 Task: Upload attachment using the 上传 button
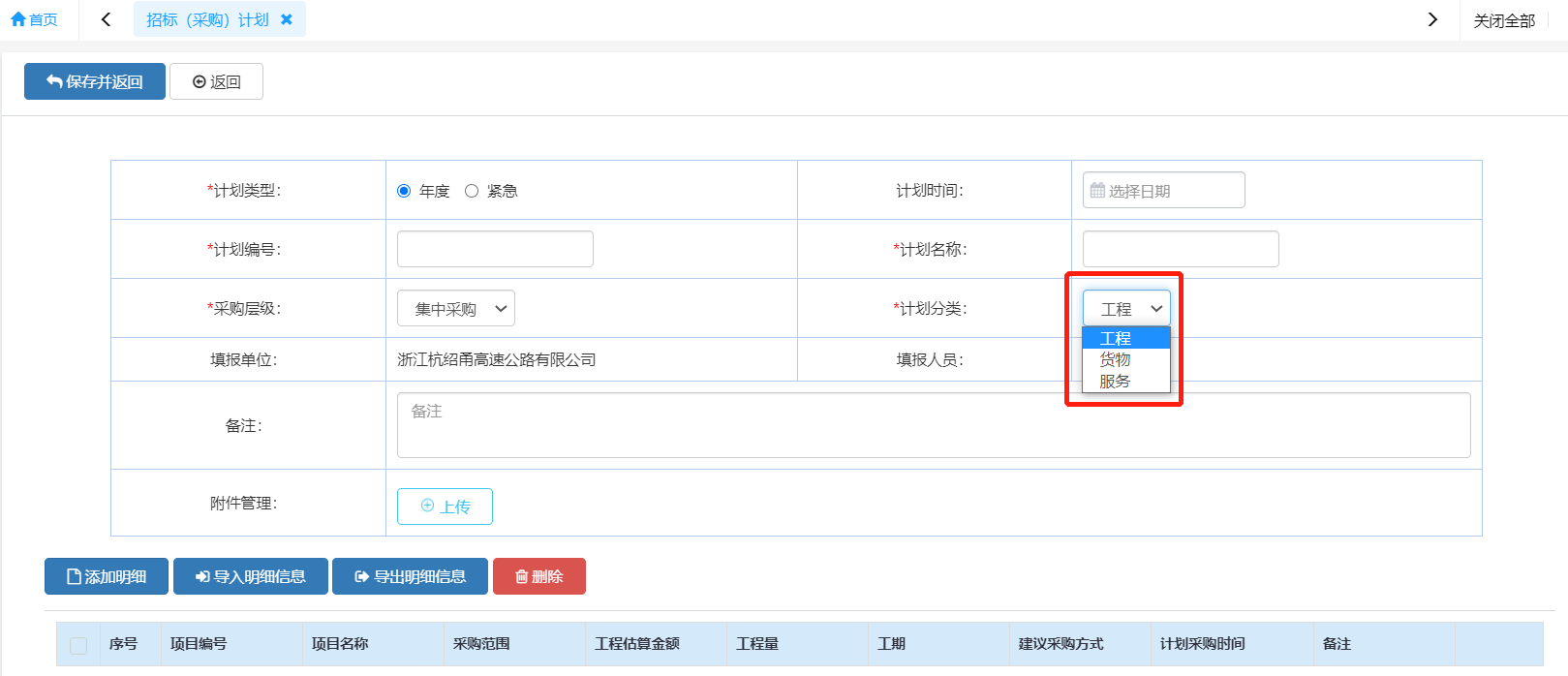click(445, 507)
